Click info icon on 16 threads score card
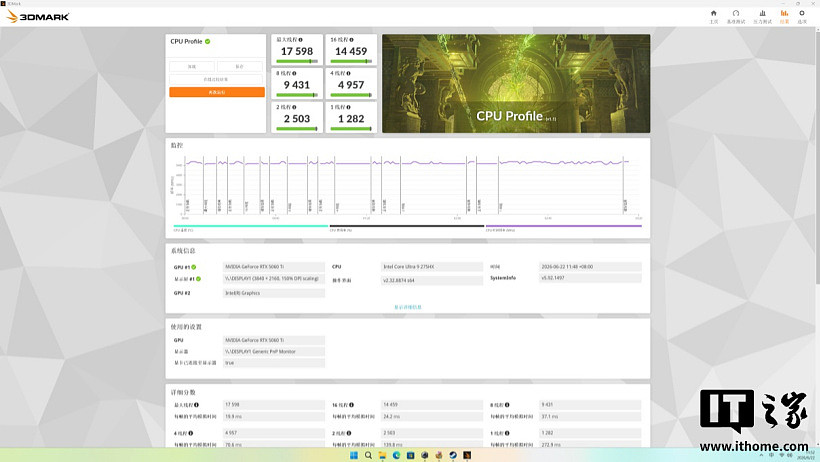 pos(351,40)
